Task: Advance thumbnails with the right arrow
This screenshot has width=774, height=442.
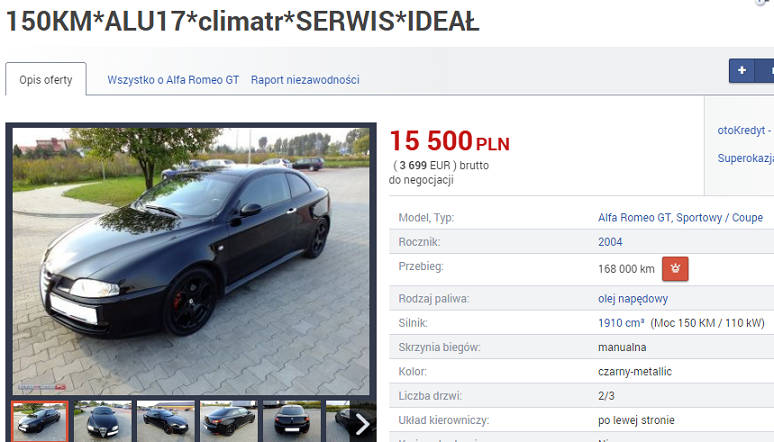Action: (363, 424)
